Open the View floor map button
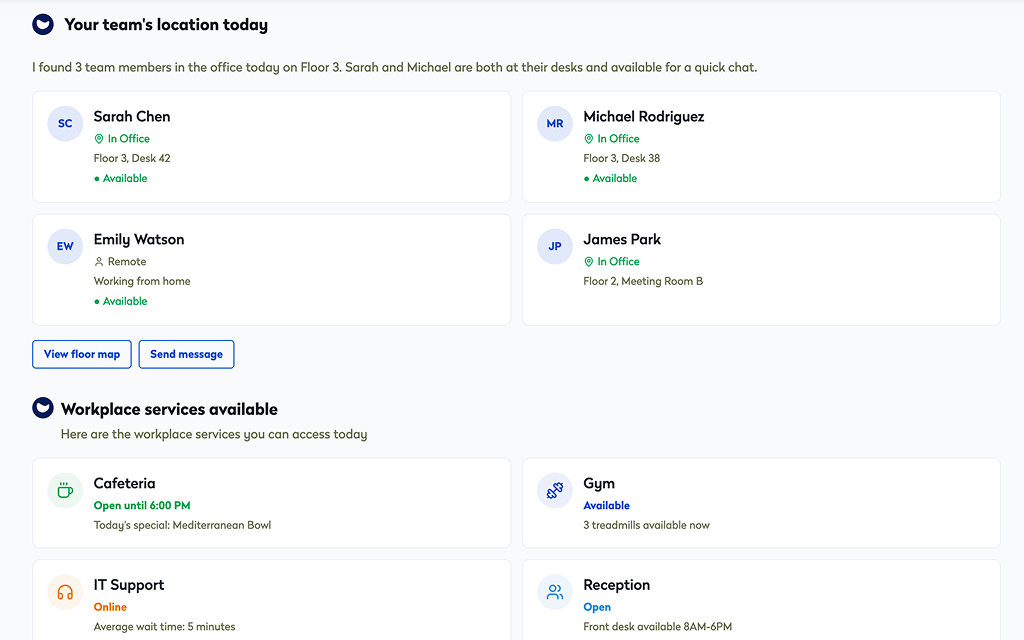Image resolution: width=1024 pixels, height=640 pixels. [x=82, y=354]
